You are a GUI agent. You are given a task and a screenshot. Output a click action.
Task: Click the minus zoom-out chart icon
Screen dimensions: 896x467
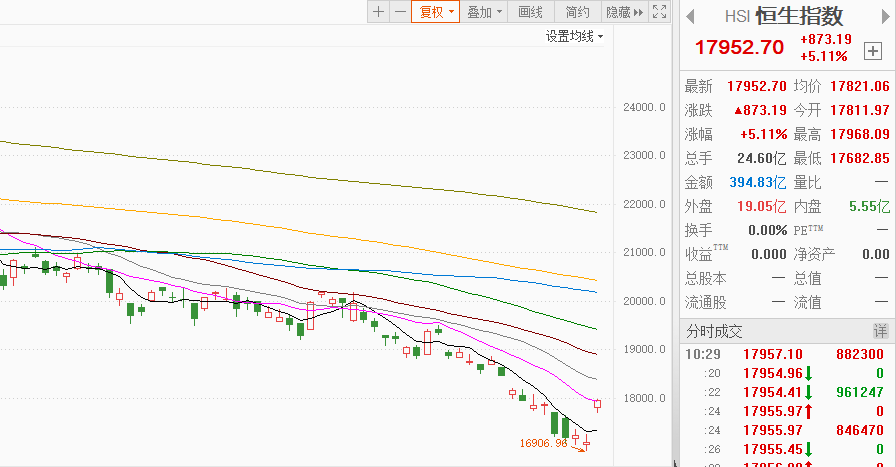(x=400, y=12)
